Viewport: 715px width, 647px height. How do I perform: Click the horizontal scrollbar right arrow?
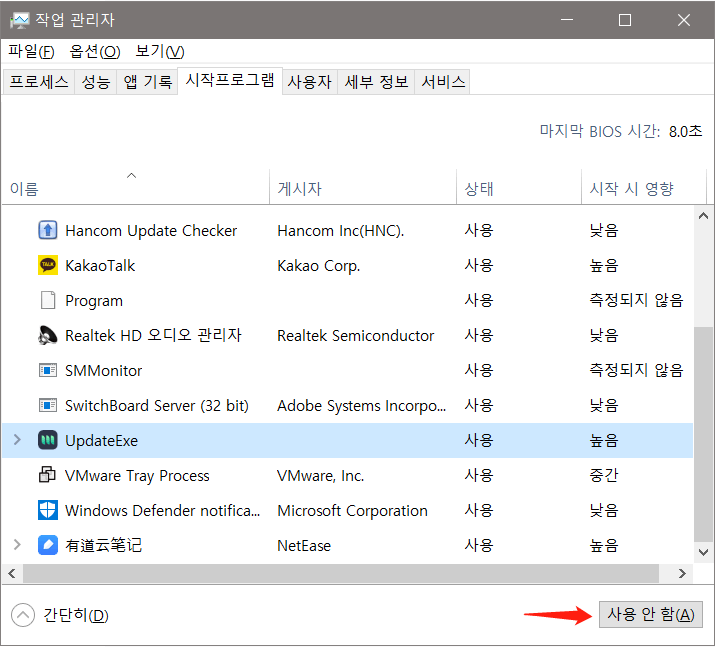click(684, 574)
